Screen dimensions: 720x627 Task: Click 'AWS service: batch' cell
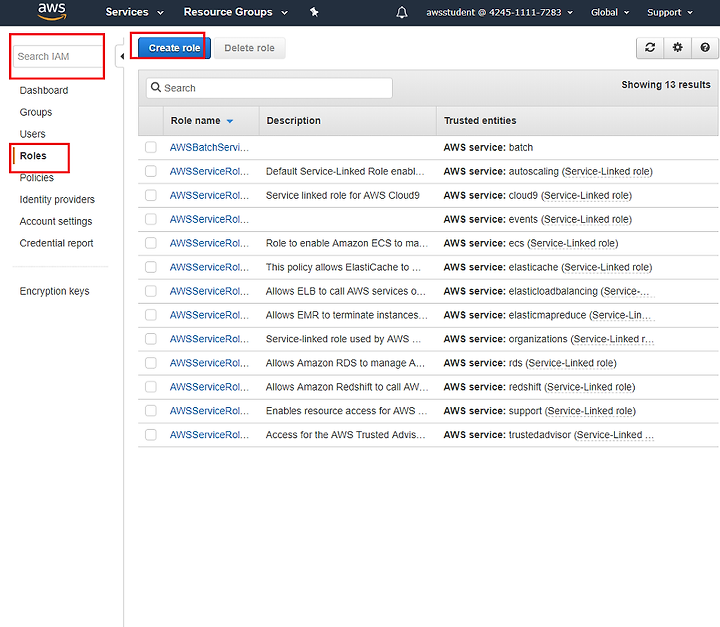coord(488,147)
